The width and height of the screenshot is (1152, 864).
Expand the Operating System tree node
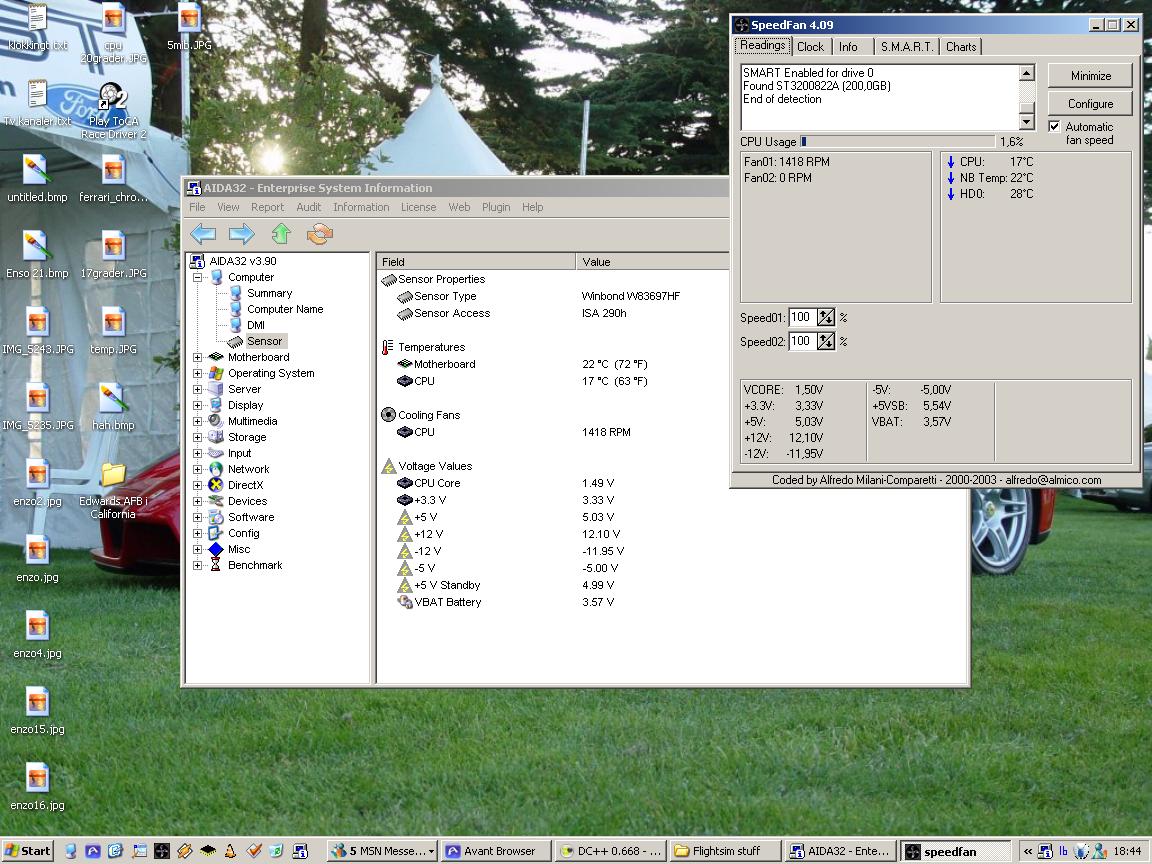click(x=197, y=373)
